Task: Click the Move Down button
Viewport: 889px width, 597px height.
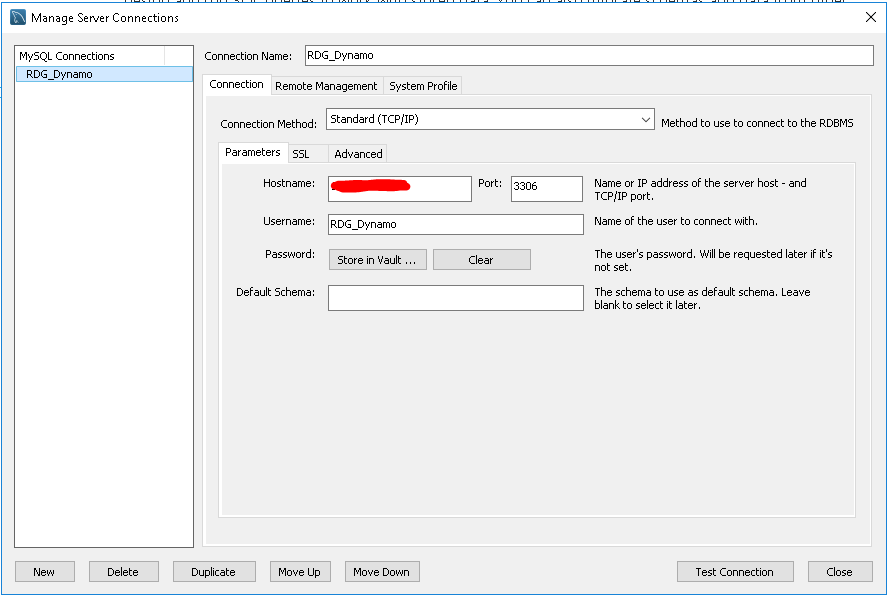Action: (x=382, y=571)
